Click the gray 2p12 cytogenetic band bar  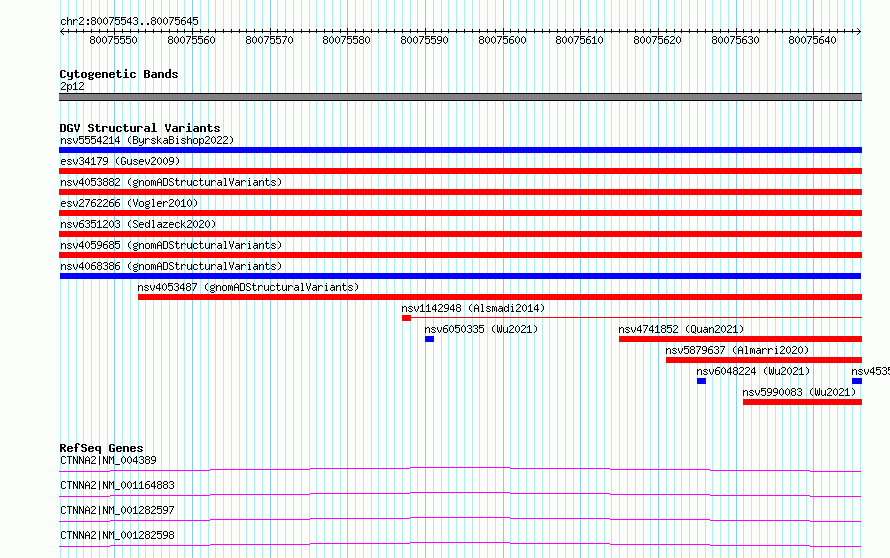[x=460, y=97]
